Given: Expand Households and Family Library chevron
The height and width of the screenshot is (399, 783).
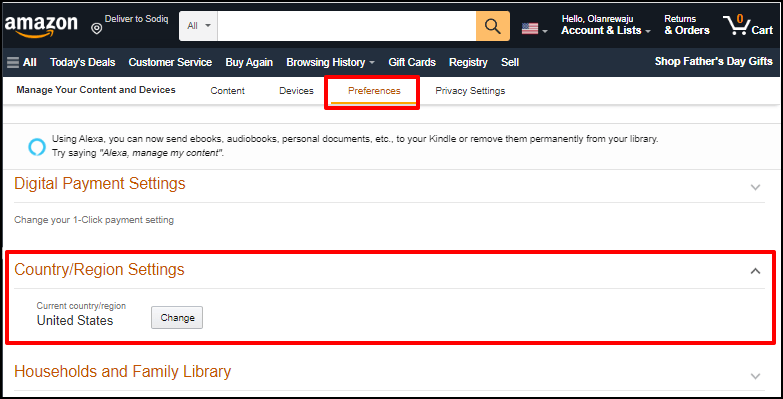Looking at the screenshot, I should [756, 376].
